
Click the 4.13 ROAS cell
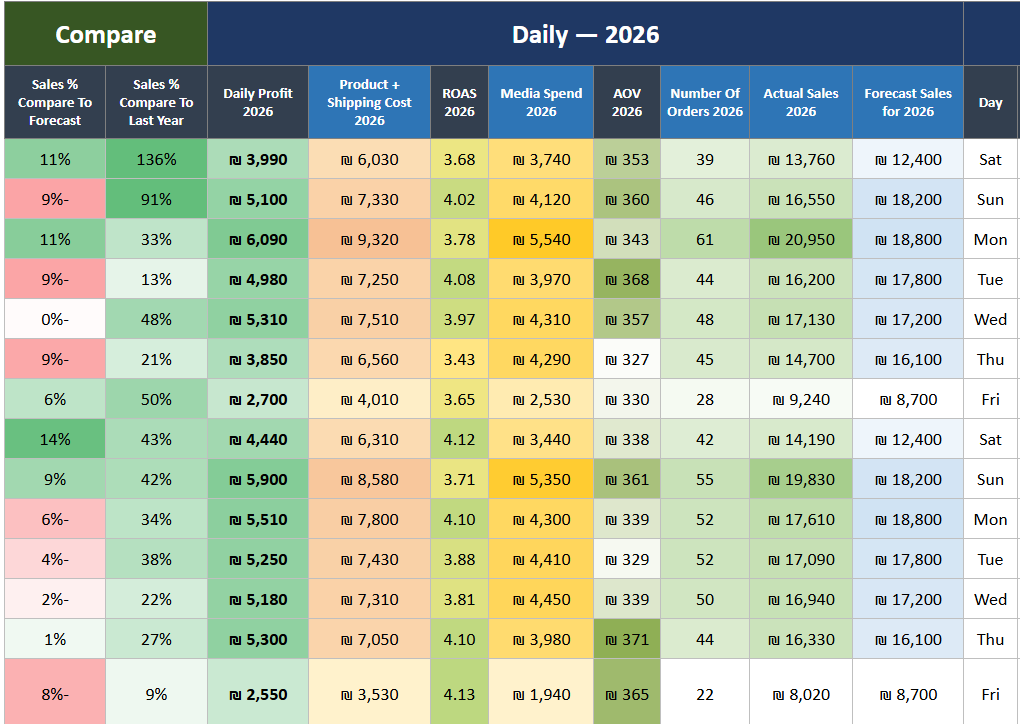pyautogui.click(x=459, y=694)
